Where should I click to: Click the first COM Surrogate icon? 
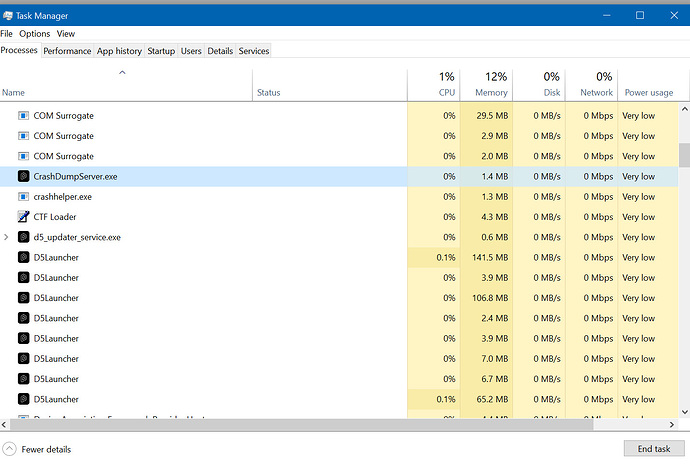(24, 116)
